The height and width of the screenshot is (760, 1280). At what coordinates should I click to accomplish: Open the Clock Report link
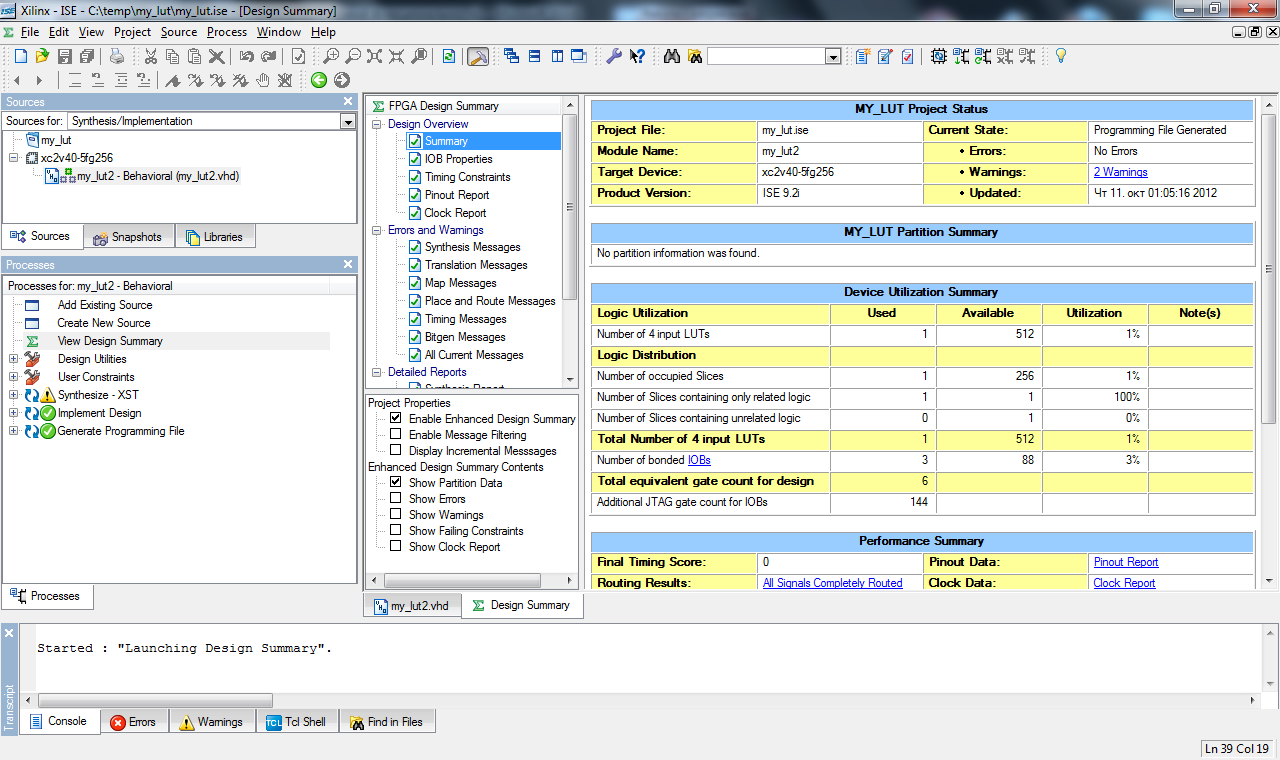pyautogui.click(x=1124, y=583)
